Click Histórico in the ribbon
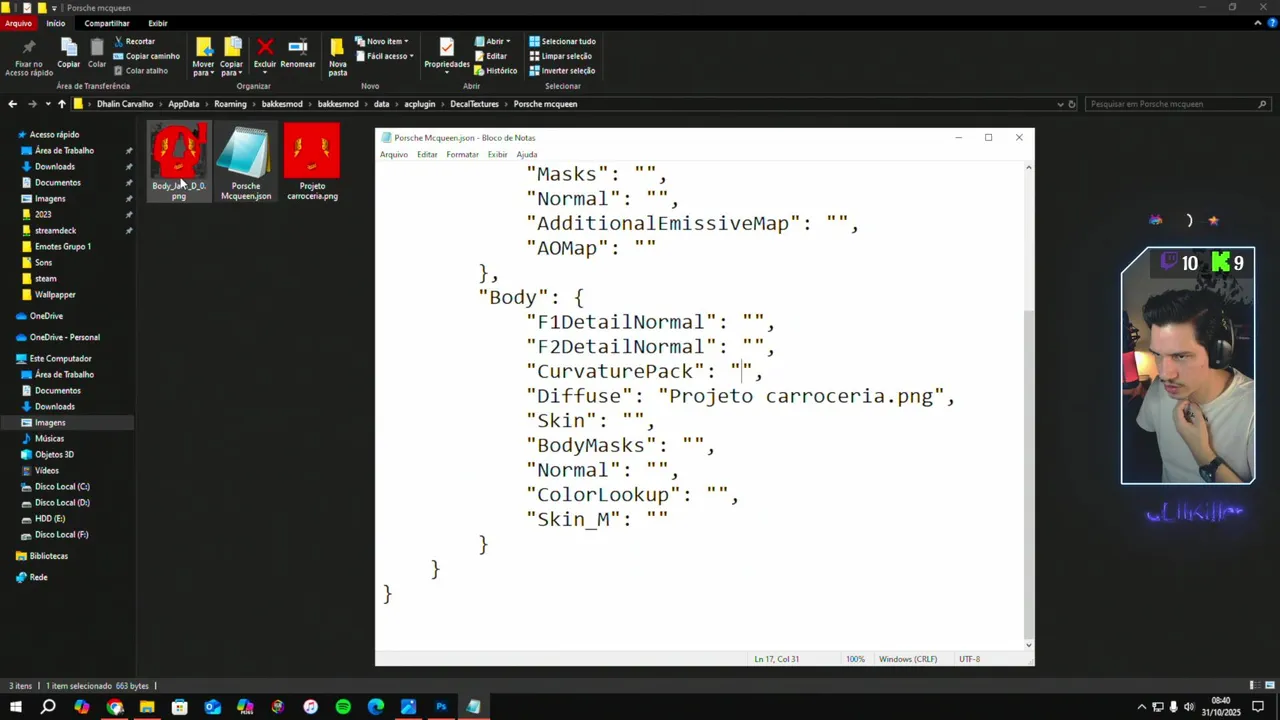Viewport: 1280px width, 720px height. click(x=495, y=71)
